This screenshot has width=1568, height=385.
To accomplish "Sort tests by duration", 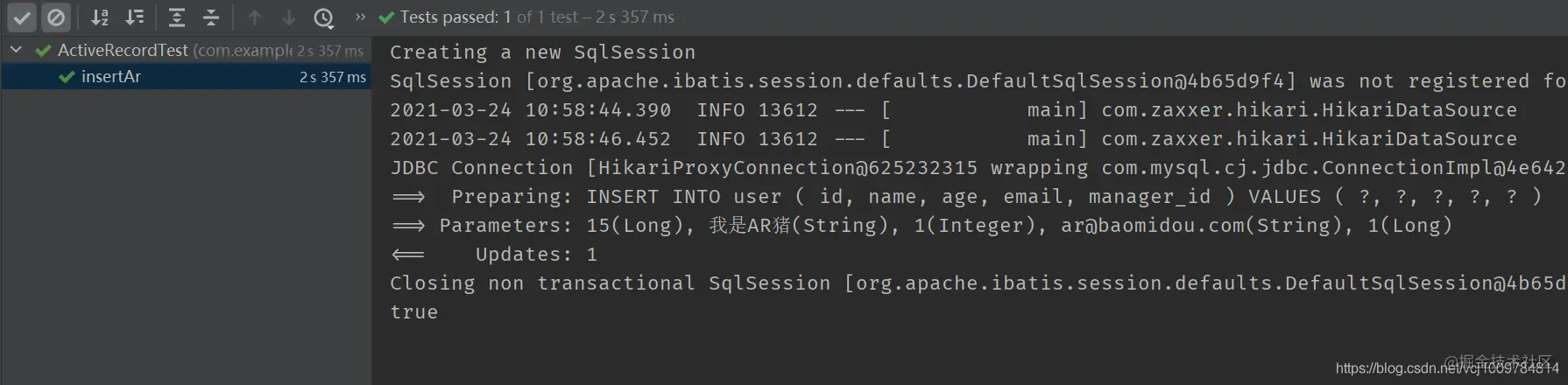I will pyautogui.click(x=134, y=17).
